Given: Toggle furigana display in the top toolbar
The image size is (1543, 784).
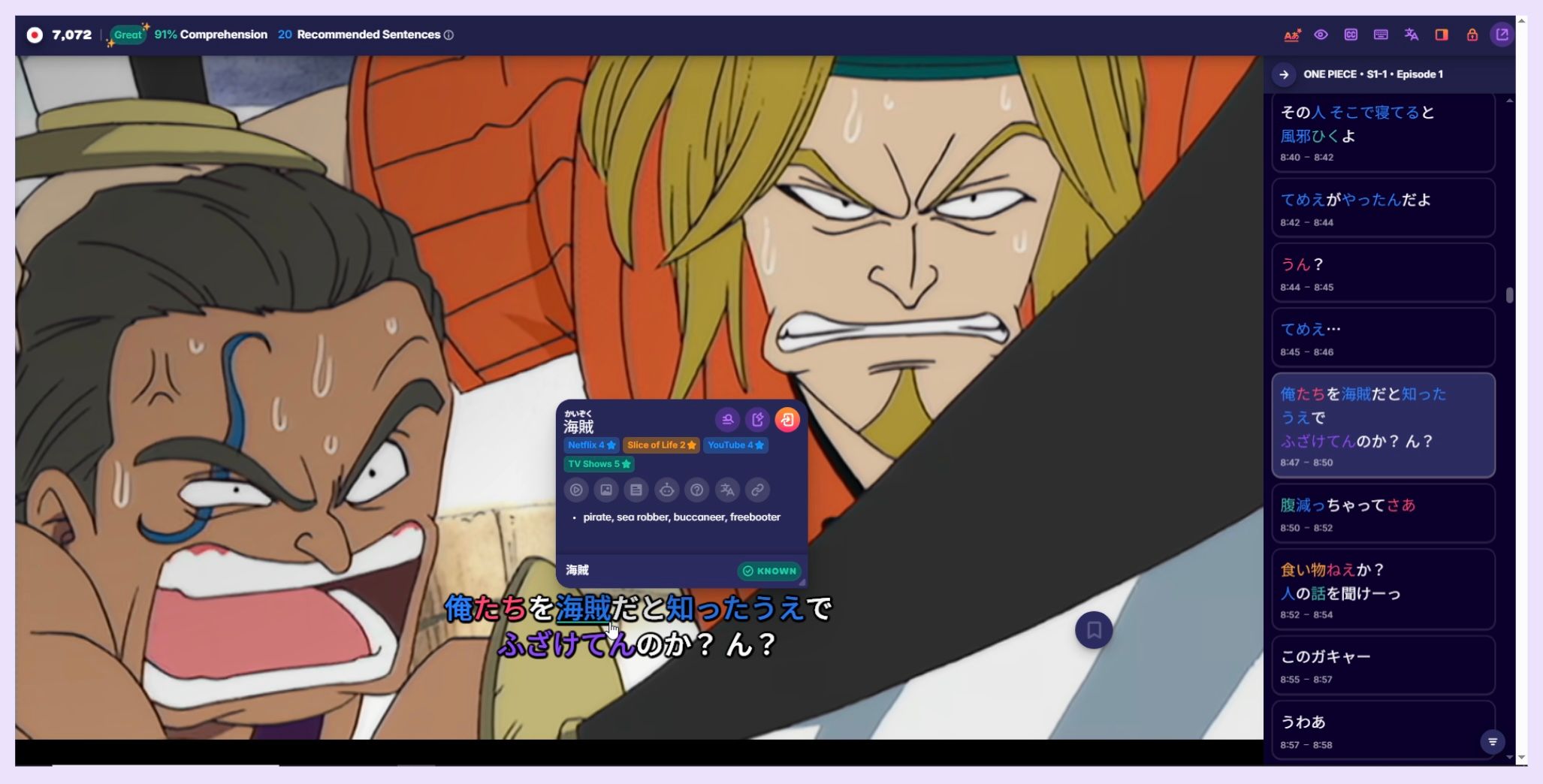Looking at the screenshot, I should point(1292,35).
